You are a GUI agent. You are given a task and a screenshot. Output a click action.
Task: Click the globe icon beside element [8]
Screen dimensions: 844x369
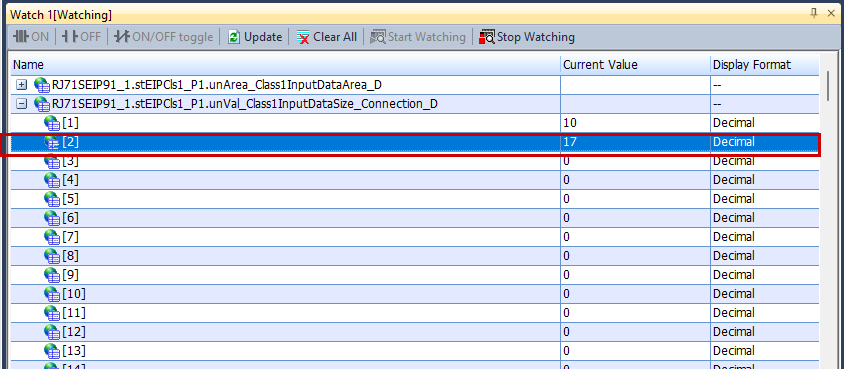click(52, 256)
